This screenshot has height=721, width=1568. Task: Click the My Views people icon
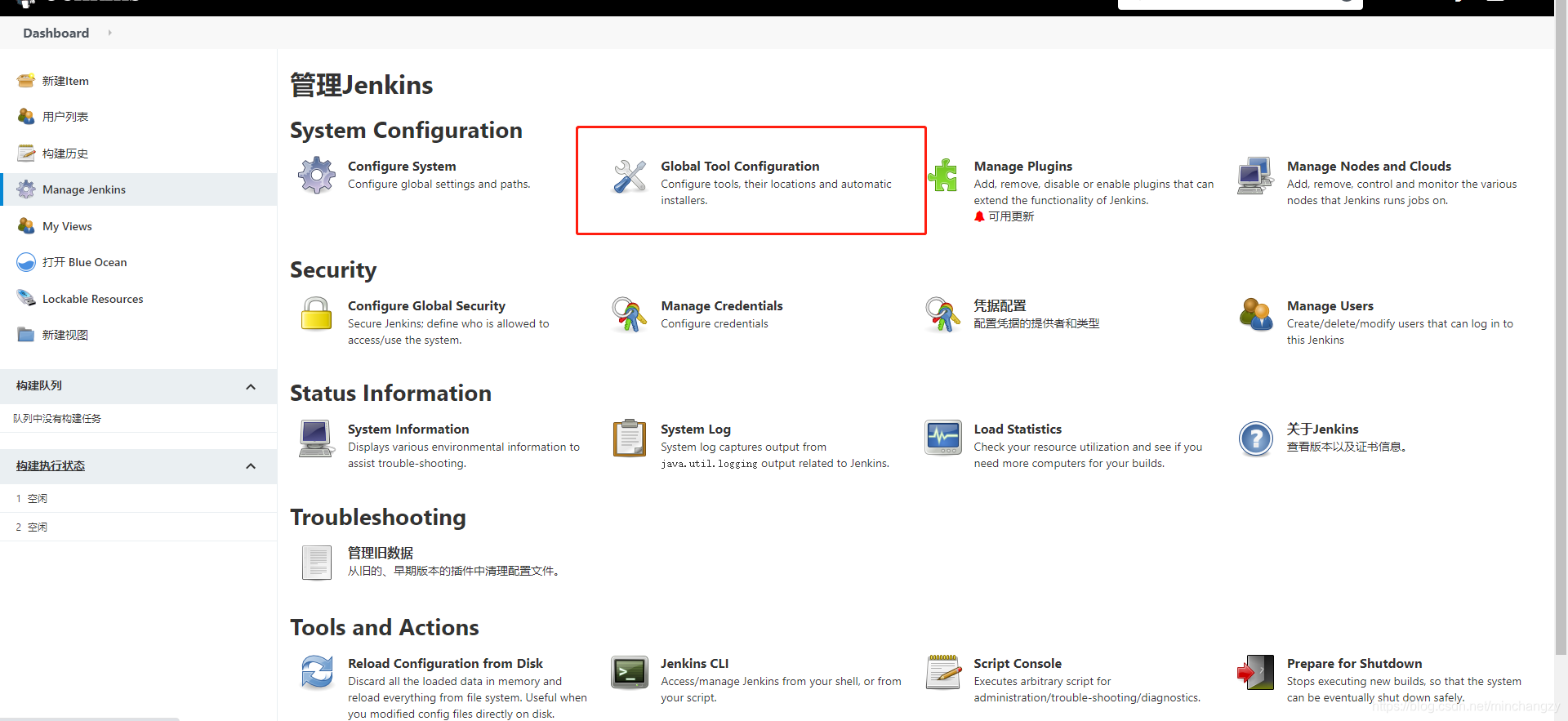click(26, 226)
